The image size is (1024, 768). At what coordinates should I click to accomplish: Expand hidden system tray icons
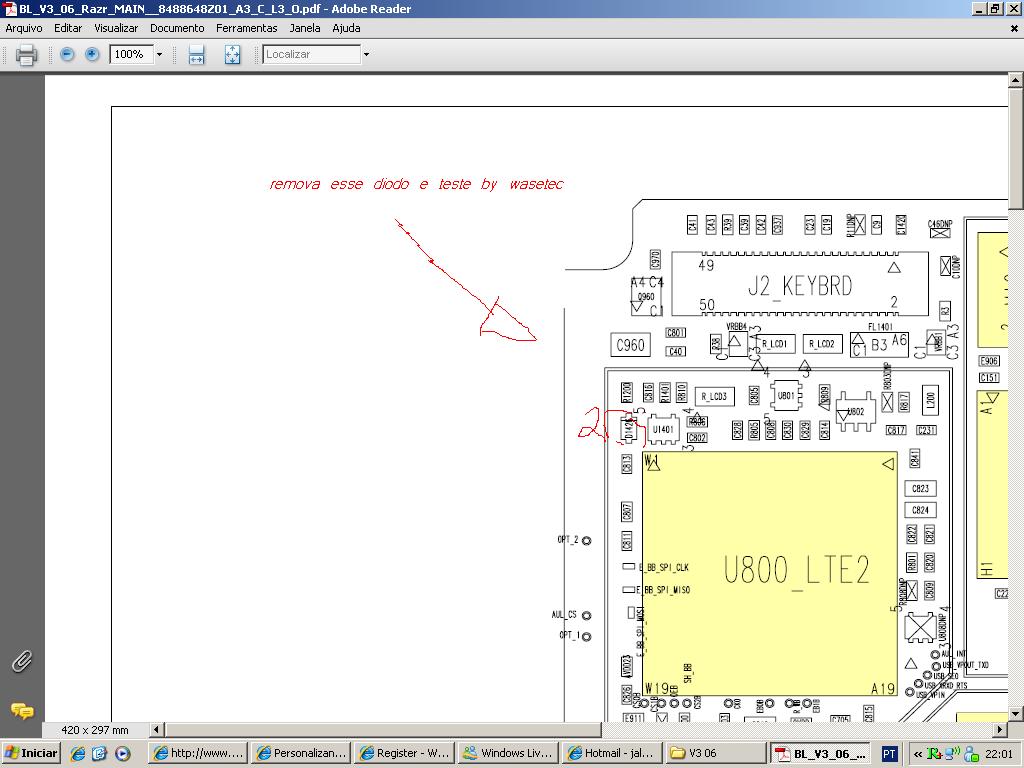pyautogui.click(x=917, y=754)
